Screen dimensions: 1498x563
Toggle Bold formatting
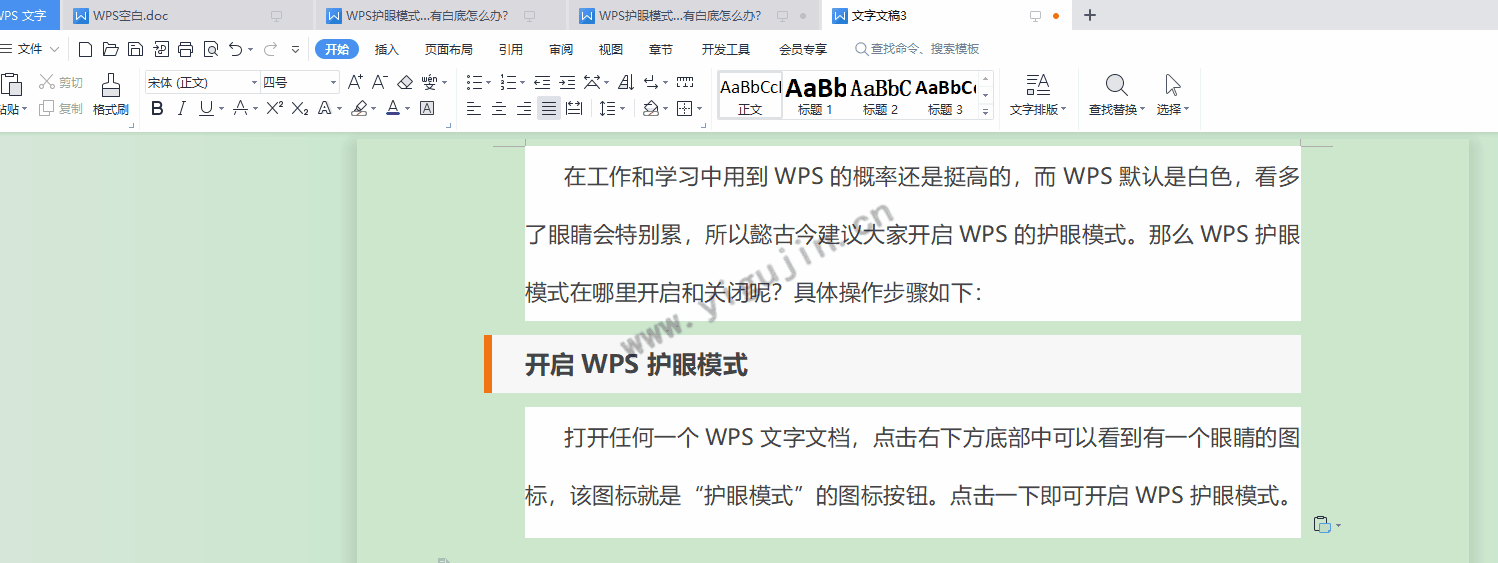tap(157, 108)
